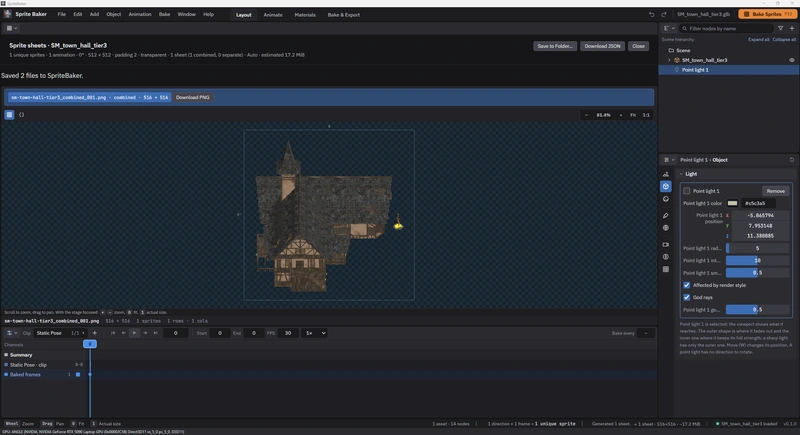This screenshot has height=435, width=800.
Task: Step back one frame
Action: tap(123, 333)
